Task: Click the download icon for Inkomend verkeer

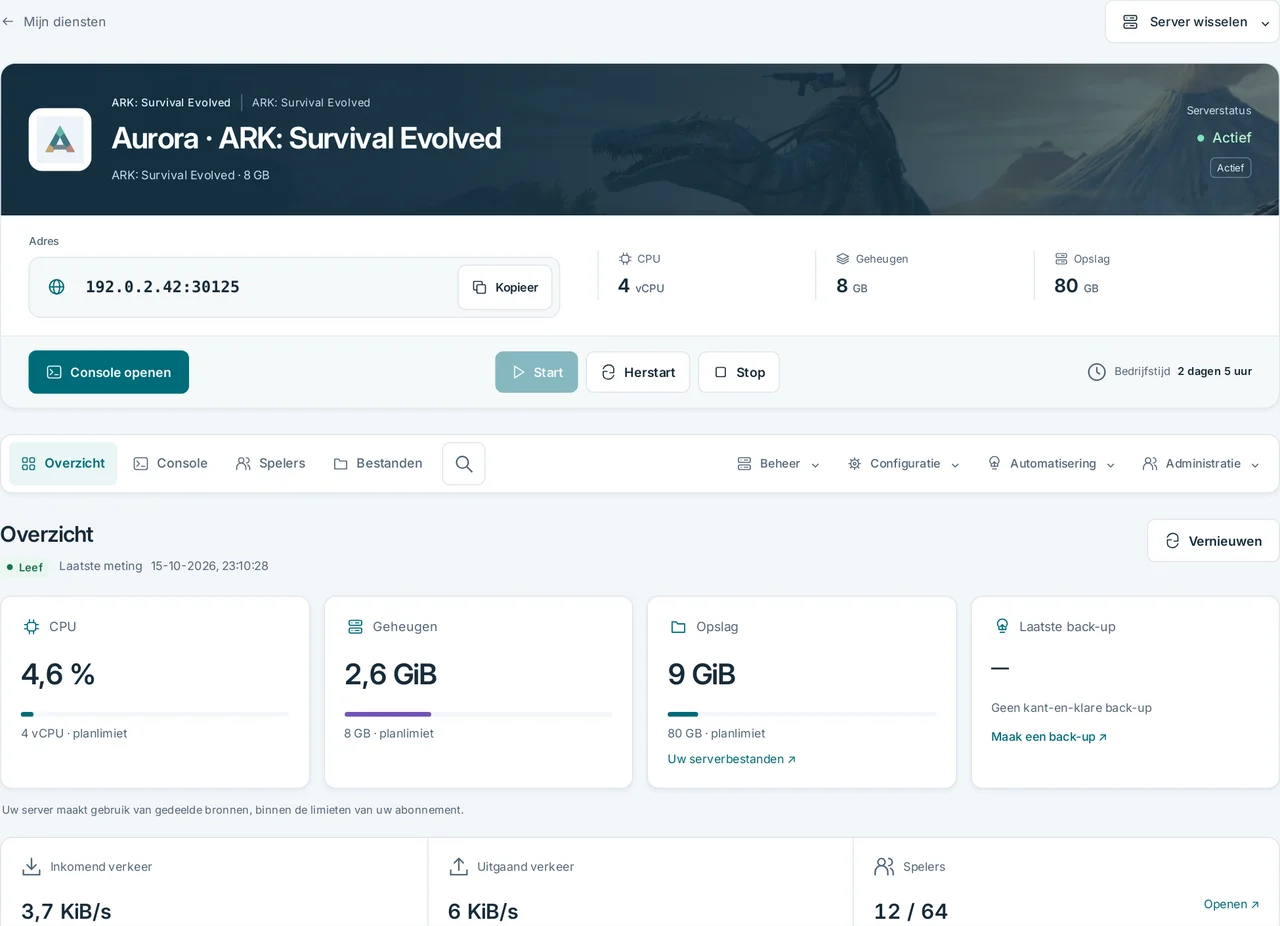Action: click(32, 867)
